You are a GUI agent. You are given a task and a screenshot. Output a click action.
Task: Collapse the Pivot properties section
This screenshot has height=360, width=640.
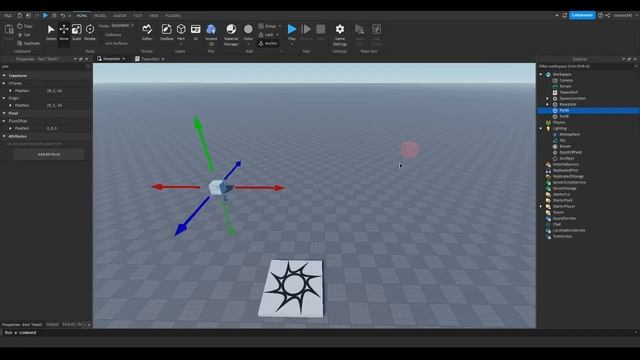tap(4, 113)
